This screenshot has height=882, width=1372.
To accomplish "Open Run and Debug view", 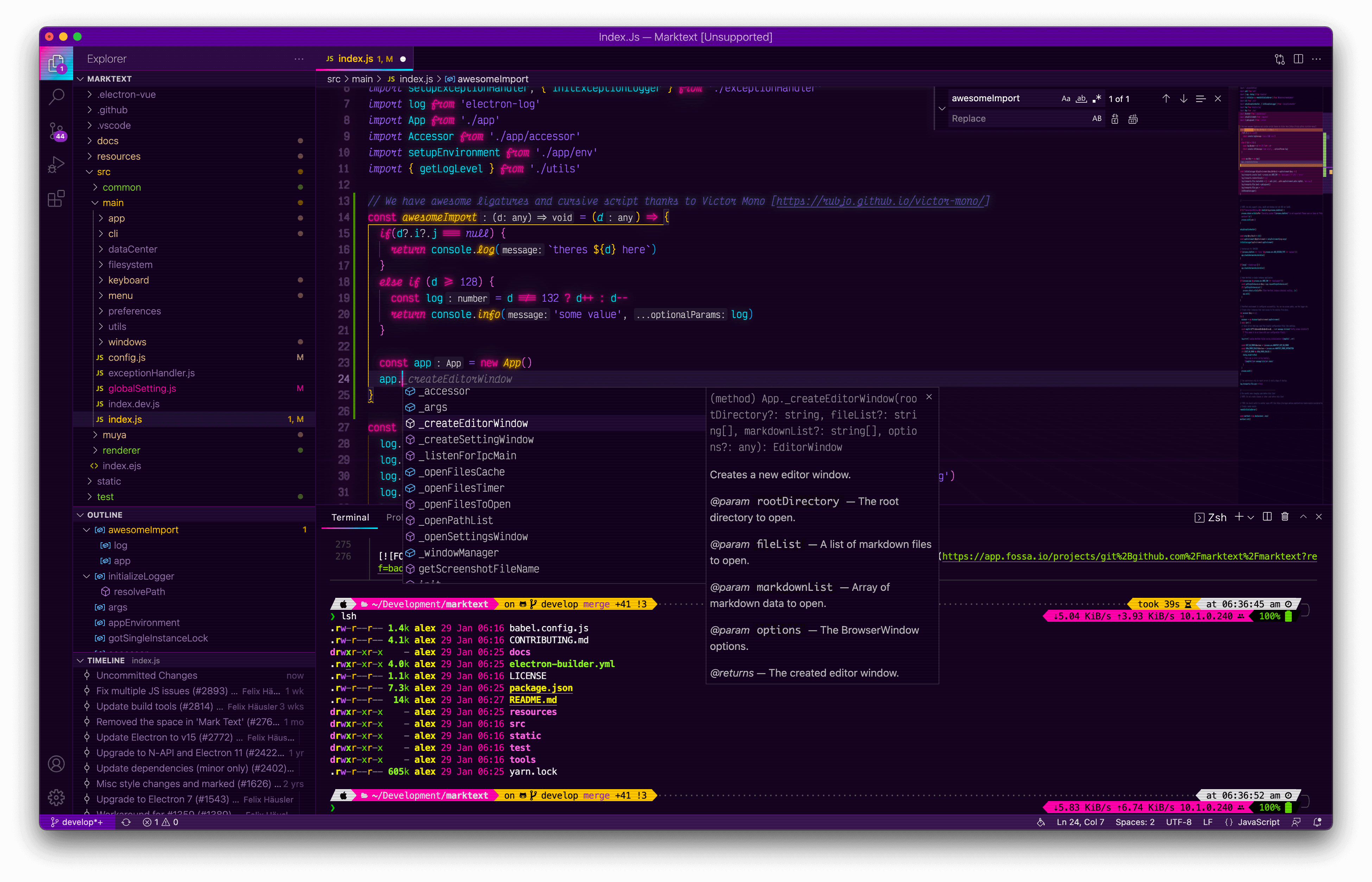I will [56, 165].
